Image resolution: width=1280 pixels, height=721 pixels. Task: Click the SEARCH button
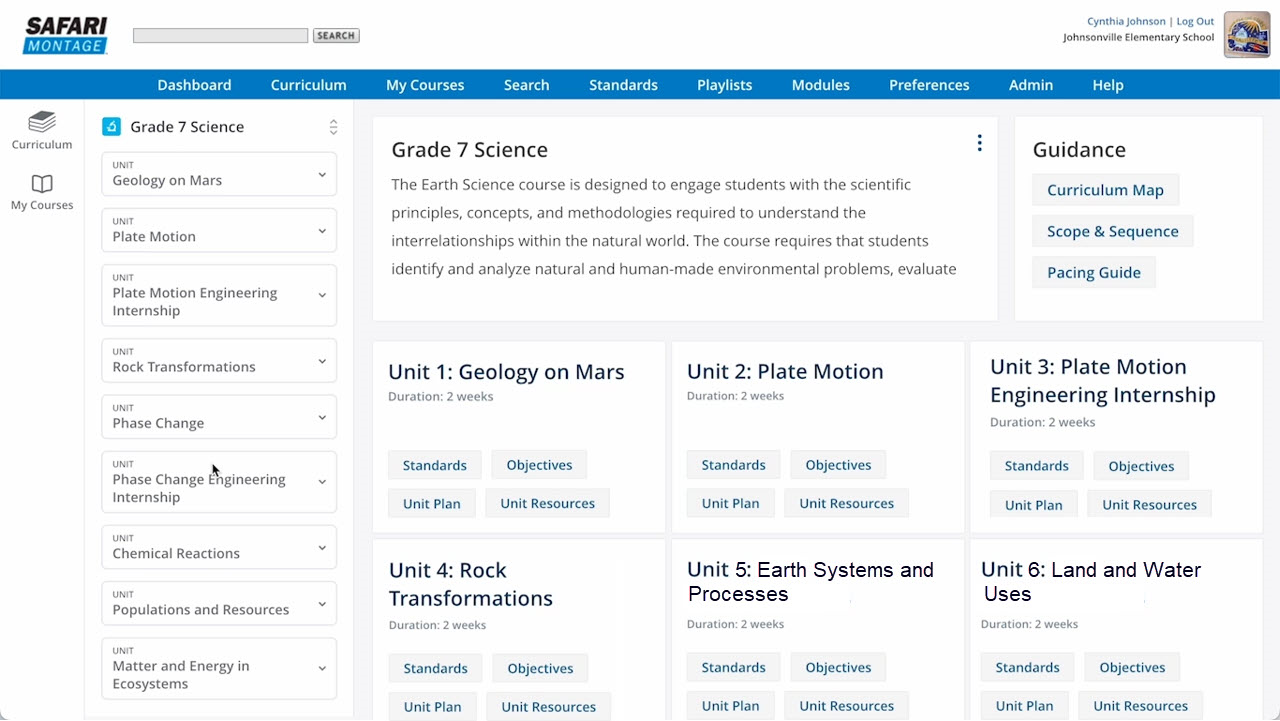pos(336,35)
